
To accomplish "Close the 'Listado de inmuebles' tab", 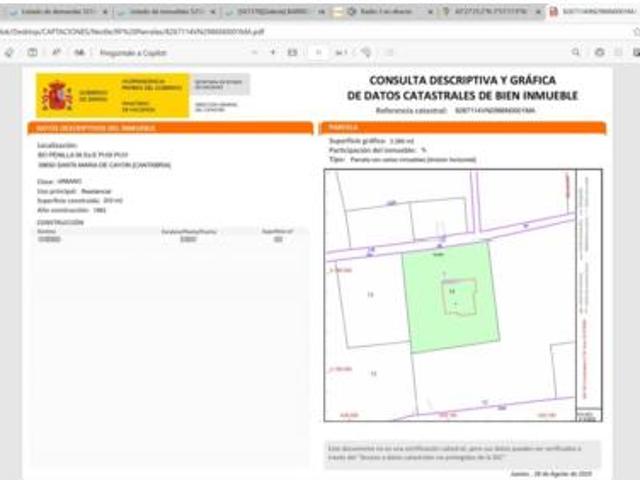I will pos(213,12).
